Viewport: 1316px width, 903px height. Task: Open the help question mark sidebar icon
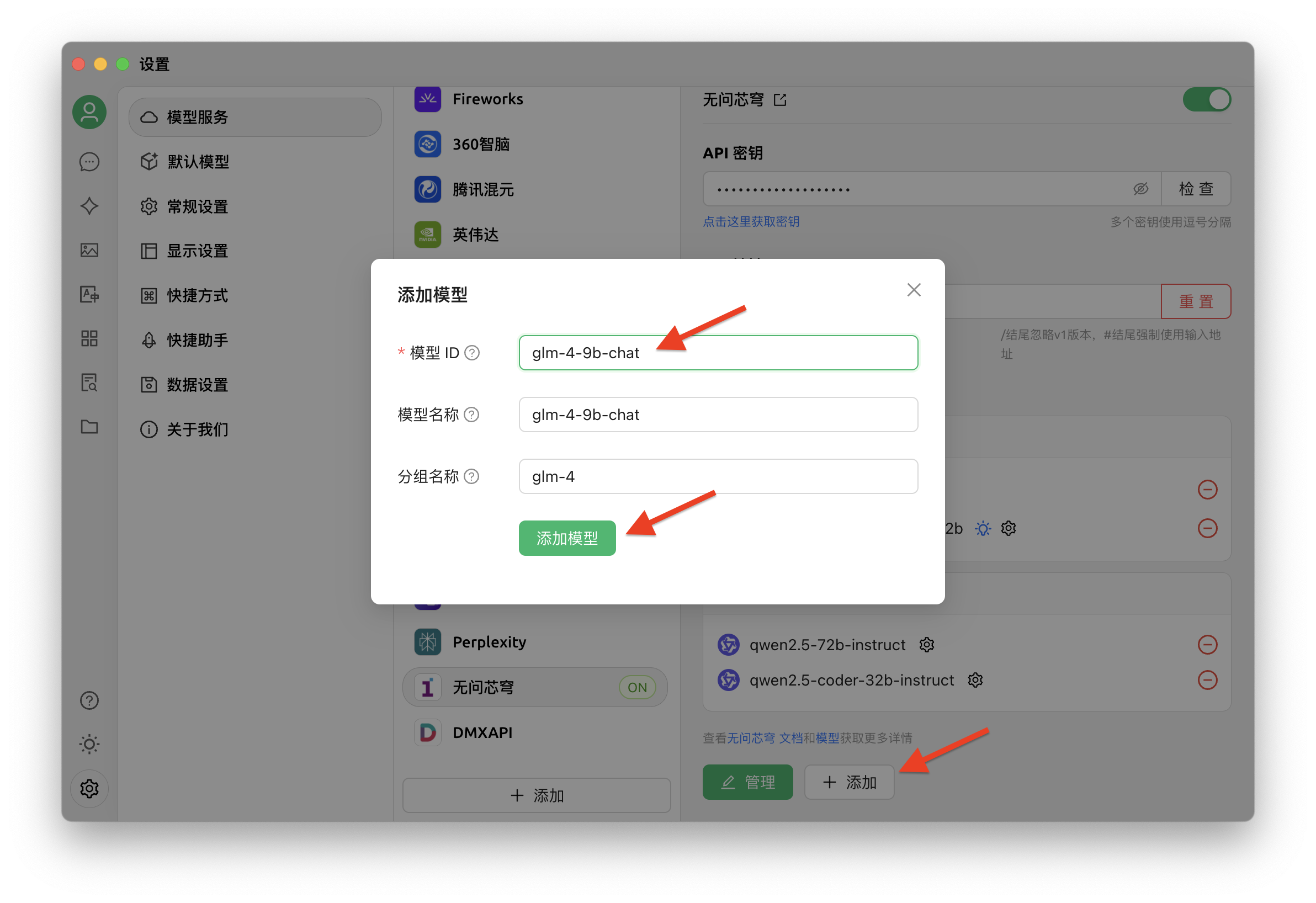89,701
